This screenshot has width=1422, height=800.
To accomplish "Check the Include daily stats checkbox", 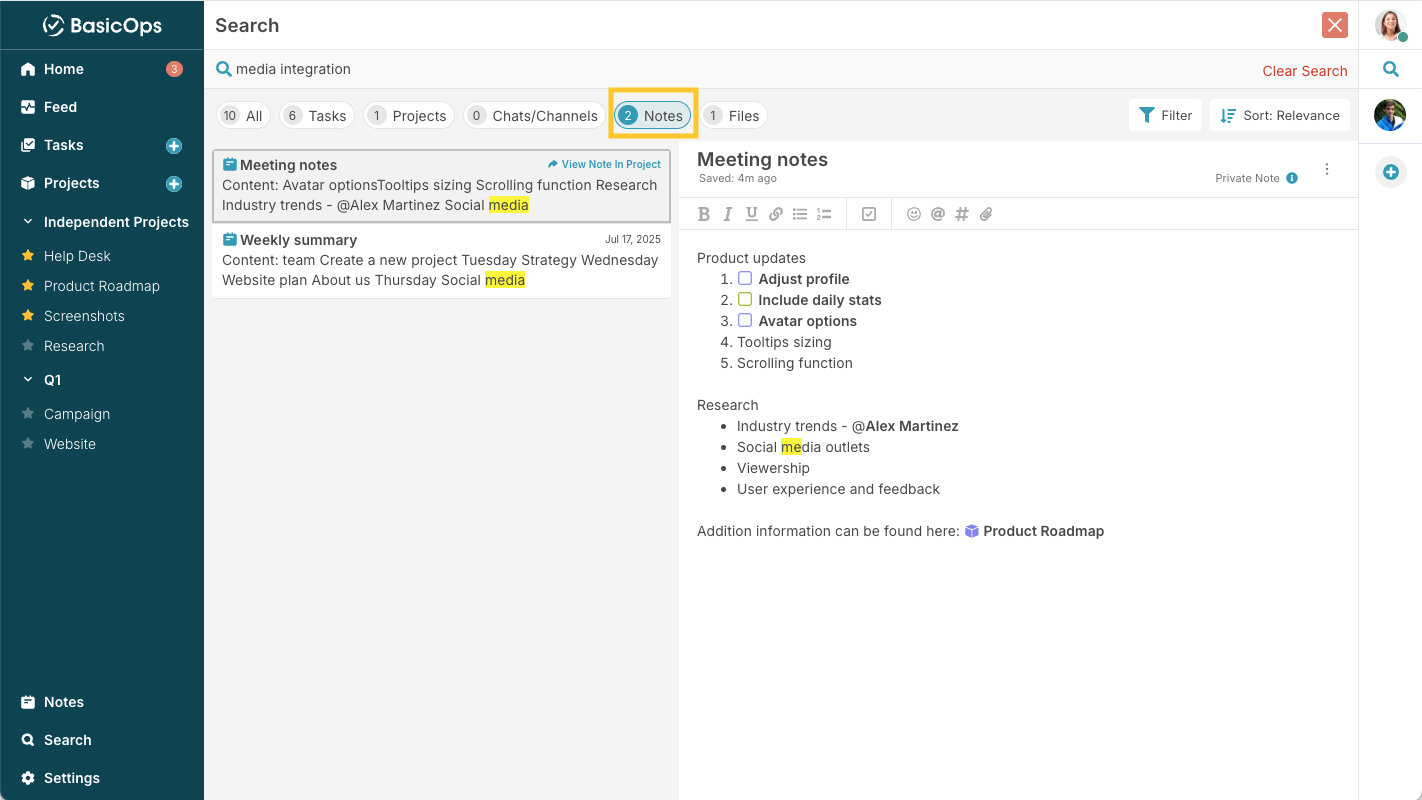I will (745, 299).
